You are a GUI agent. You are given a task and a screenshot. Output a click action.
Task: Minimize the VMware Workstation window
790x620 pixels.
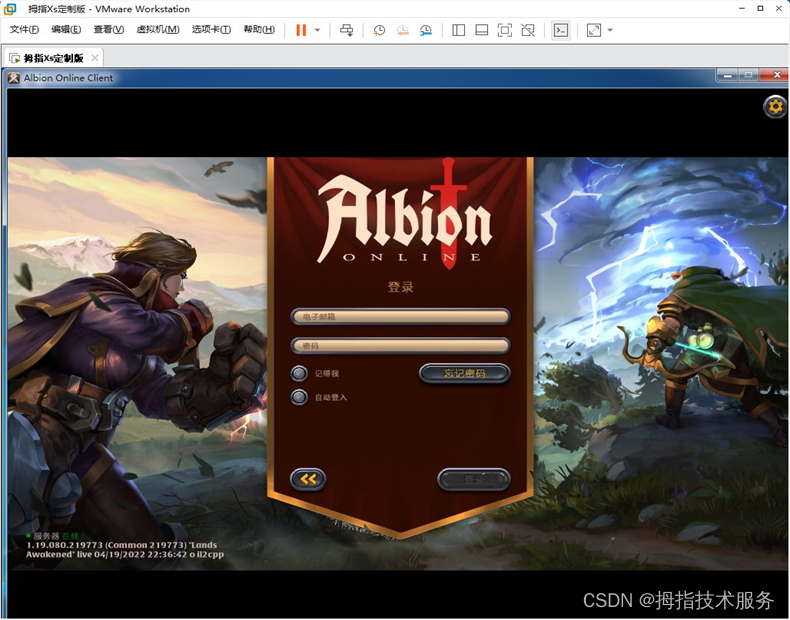[742, 9]
